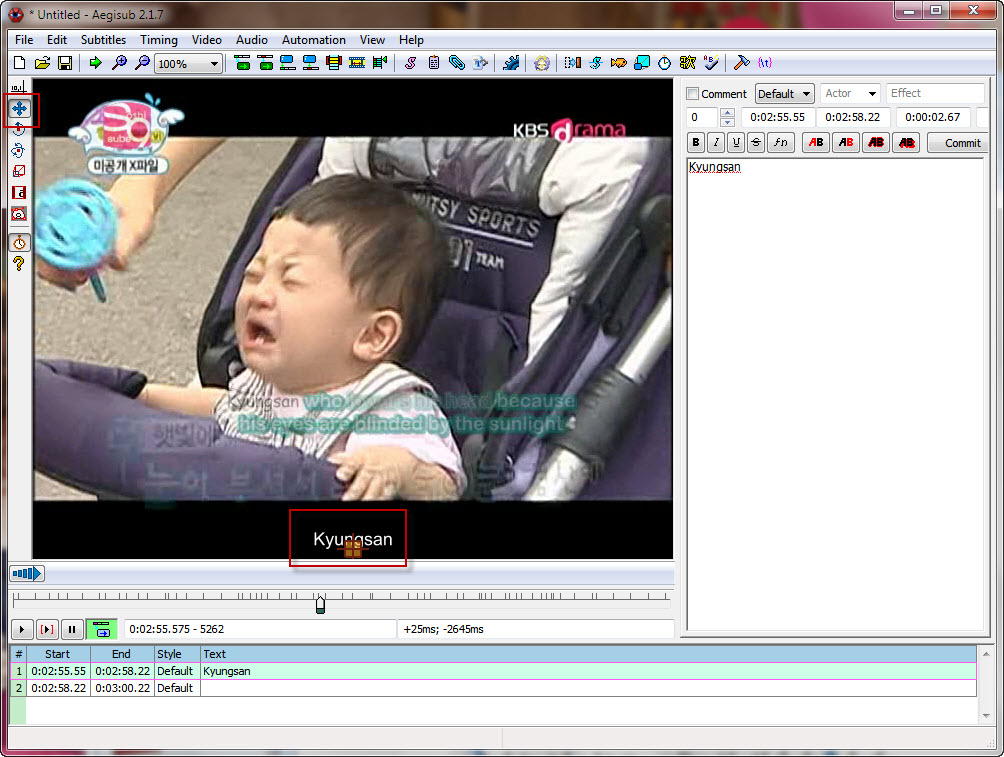Click the Zoom video in magnifier

(x=119, y=63)
